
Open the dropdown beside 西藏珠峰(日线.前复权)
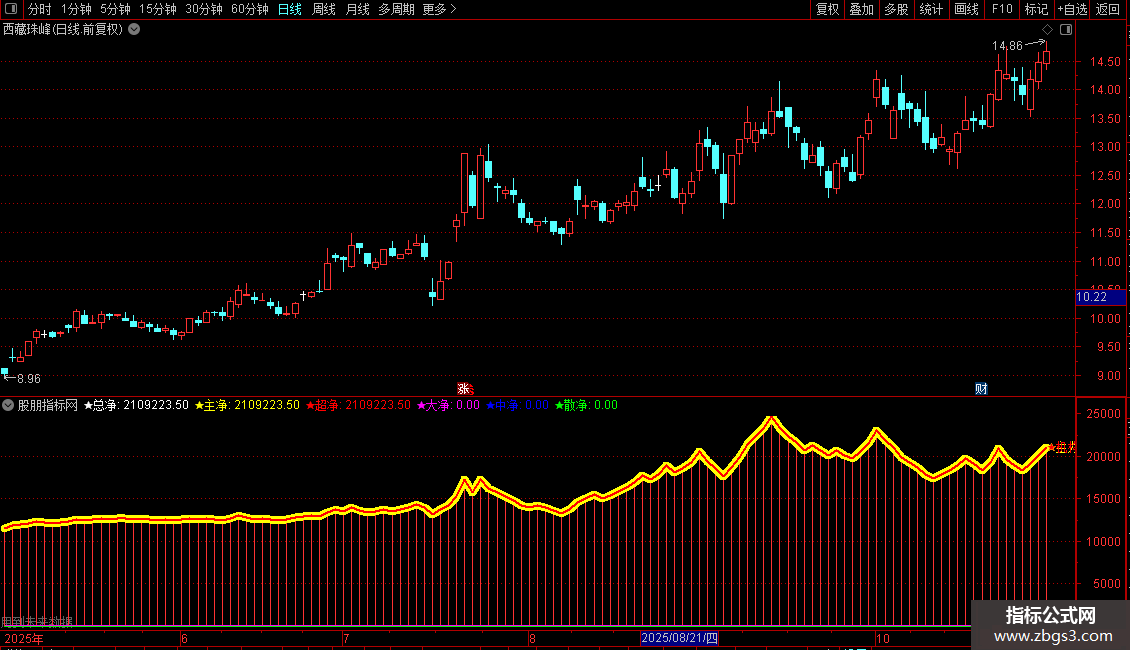click(x=134, y=30)
